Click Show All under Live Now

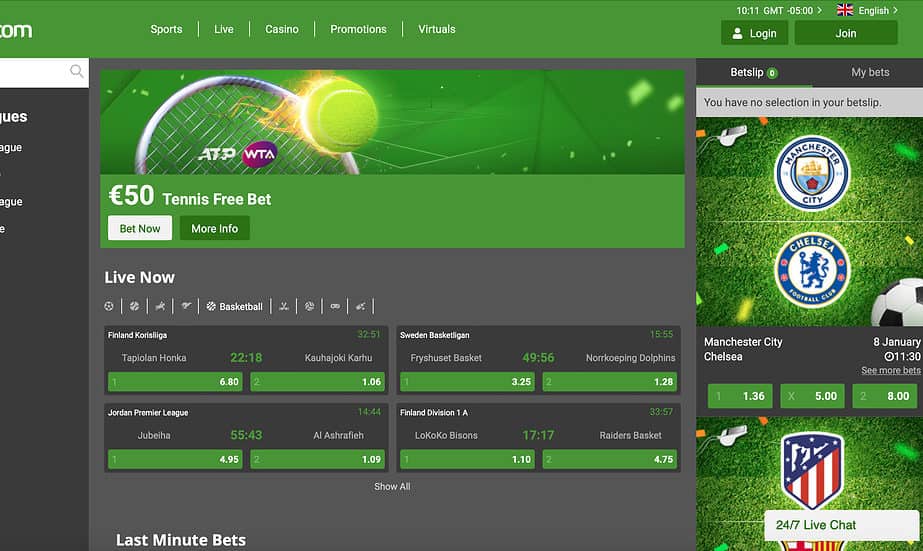tap(392, 486)
